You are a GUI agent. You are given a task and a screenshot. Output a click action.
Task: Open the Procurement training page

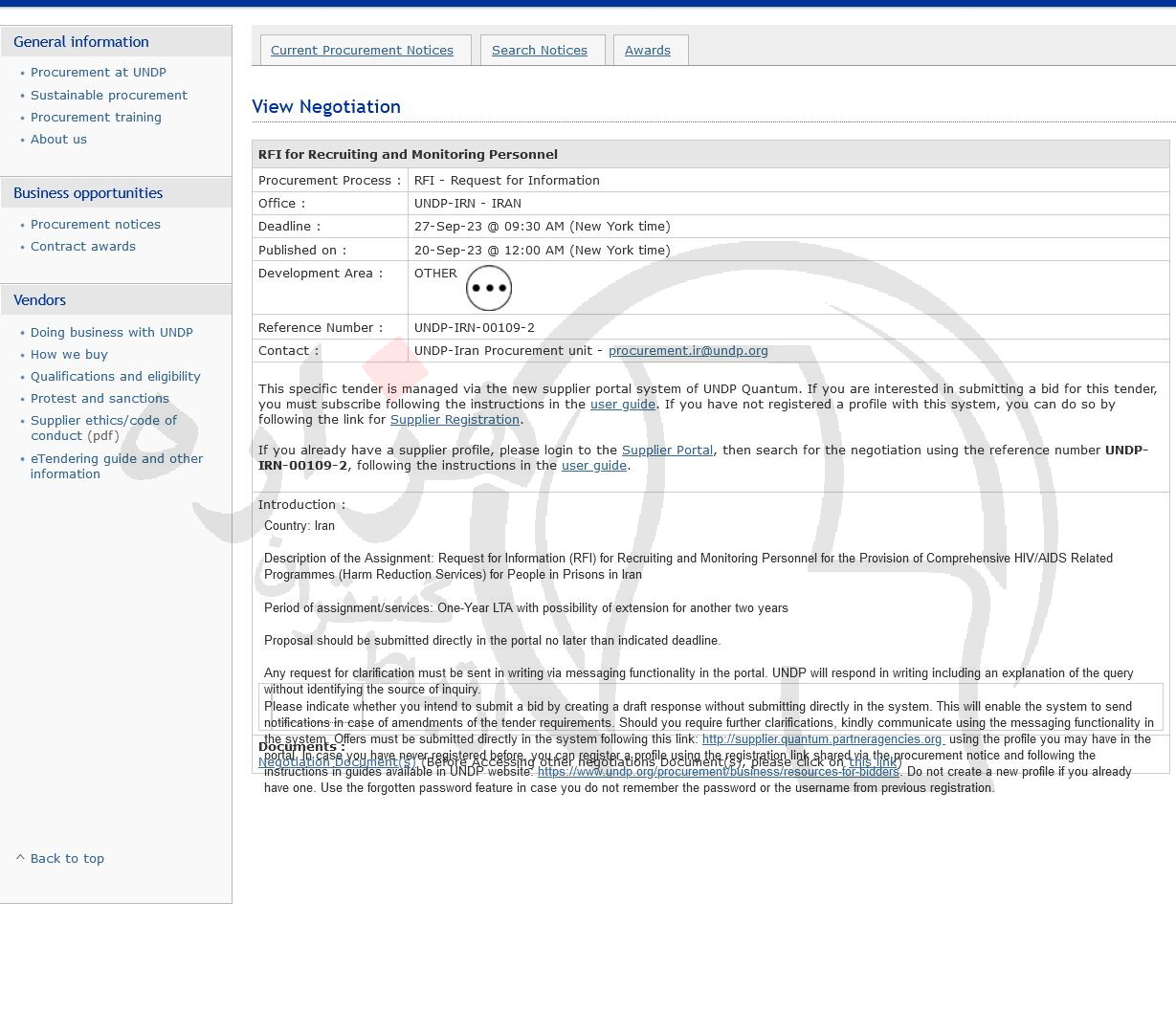(96, 118)
